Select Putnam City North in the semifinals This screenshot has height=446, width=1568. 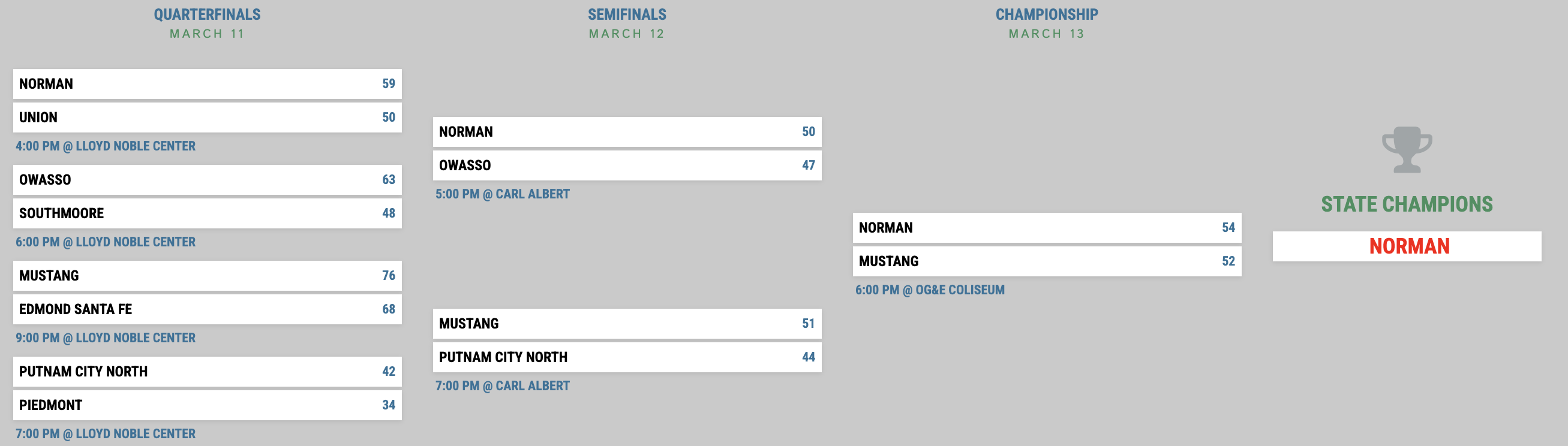(x=627, y=357)
